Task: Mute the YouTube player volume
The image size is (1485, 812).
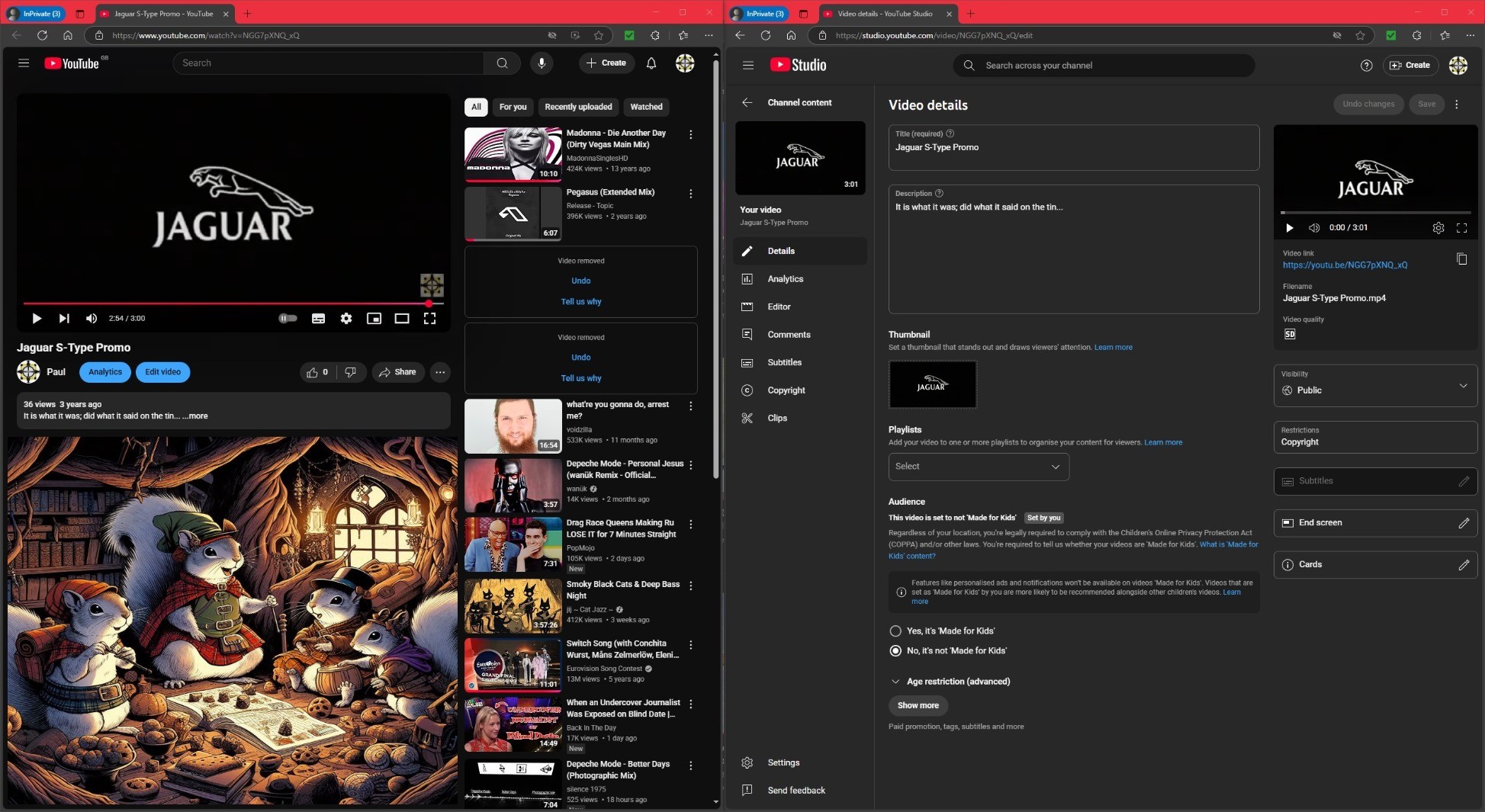Action: (92, 319)
